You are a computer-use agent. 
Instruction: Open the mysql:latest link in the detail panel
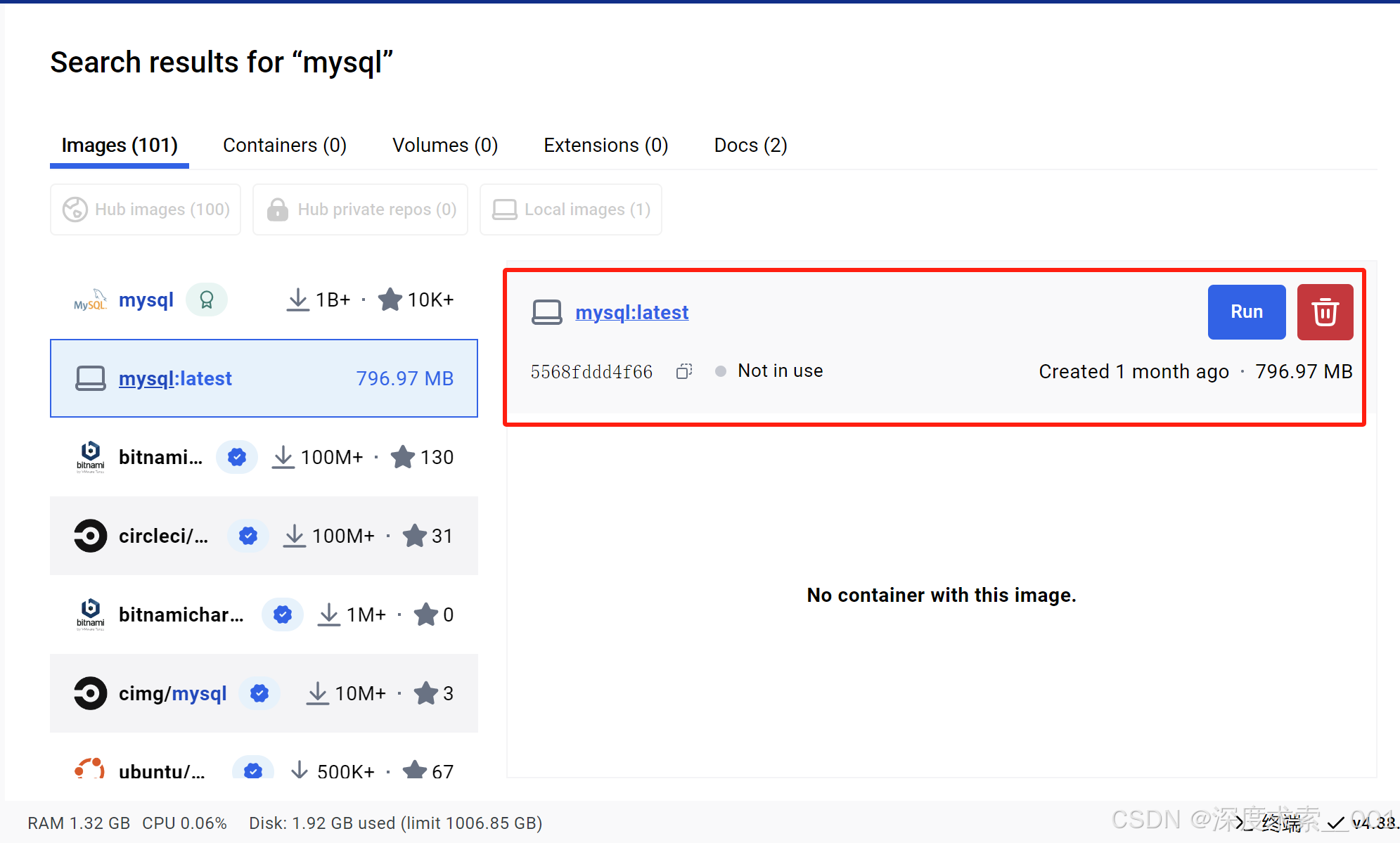tap(631, 312)
